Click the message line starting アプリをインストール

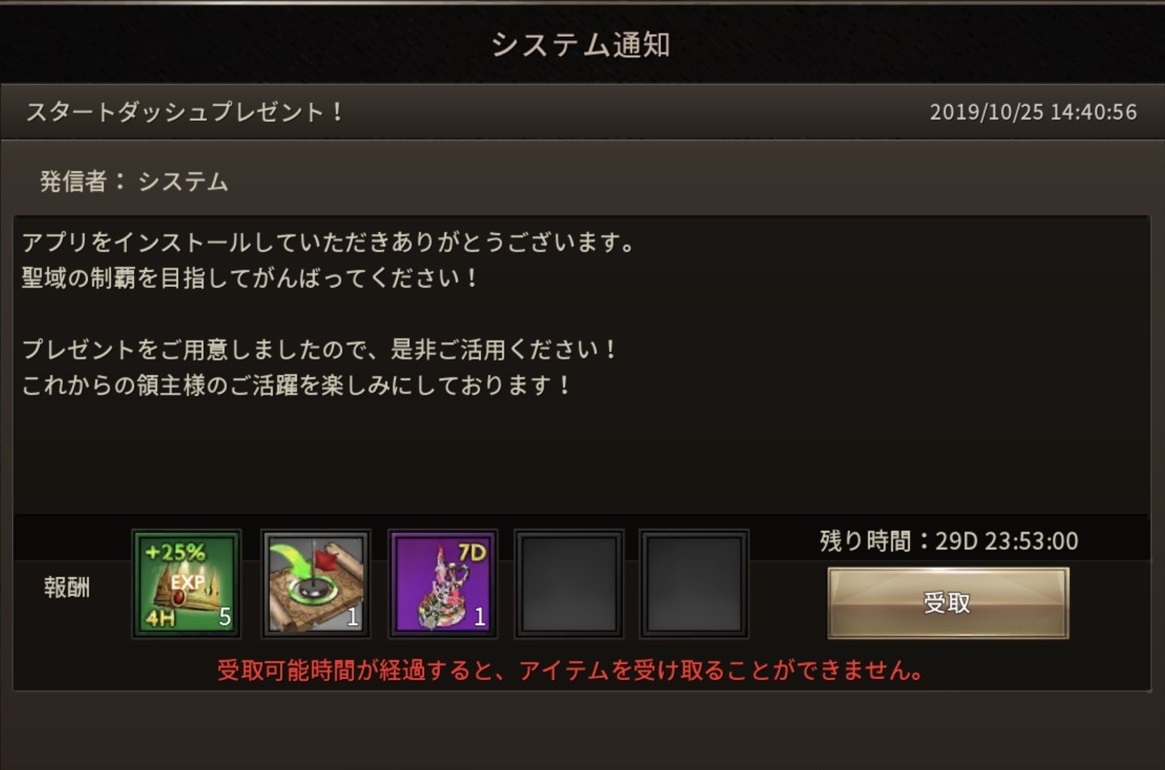click(328, 242)
